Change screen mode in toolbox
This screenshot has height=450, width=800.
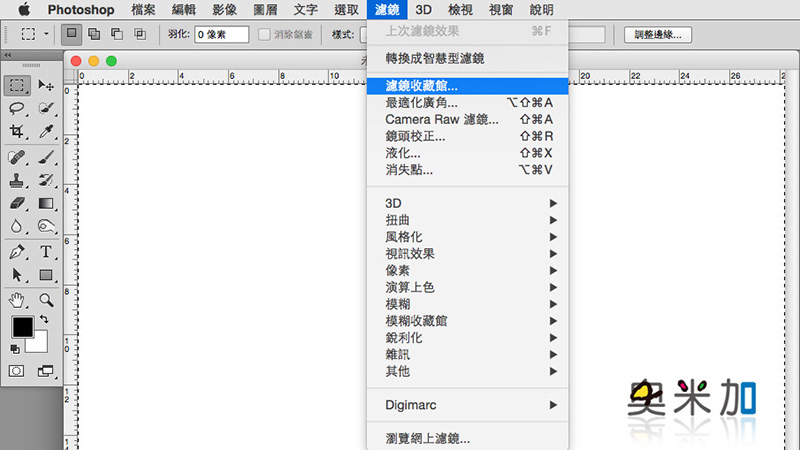pyautogui.click(x=45, y=371)
